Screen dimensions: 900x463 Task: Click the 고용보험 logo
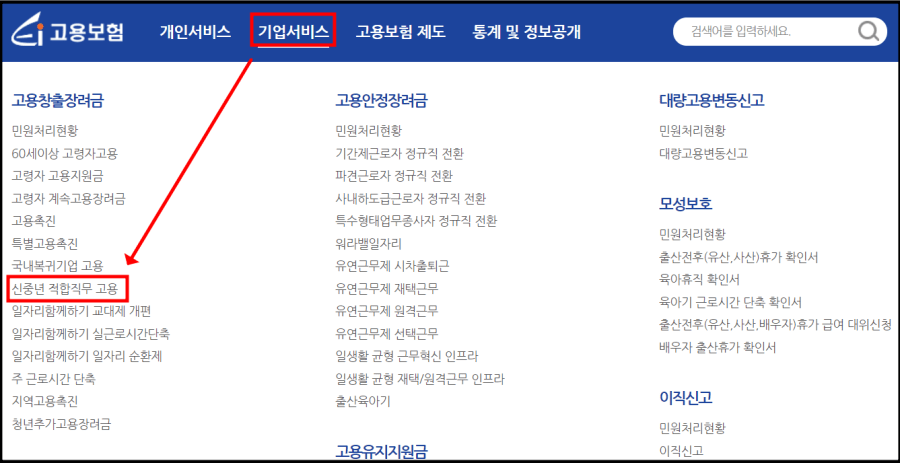tap(67, 32)
